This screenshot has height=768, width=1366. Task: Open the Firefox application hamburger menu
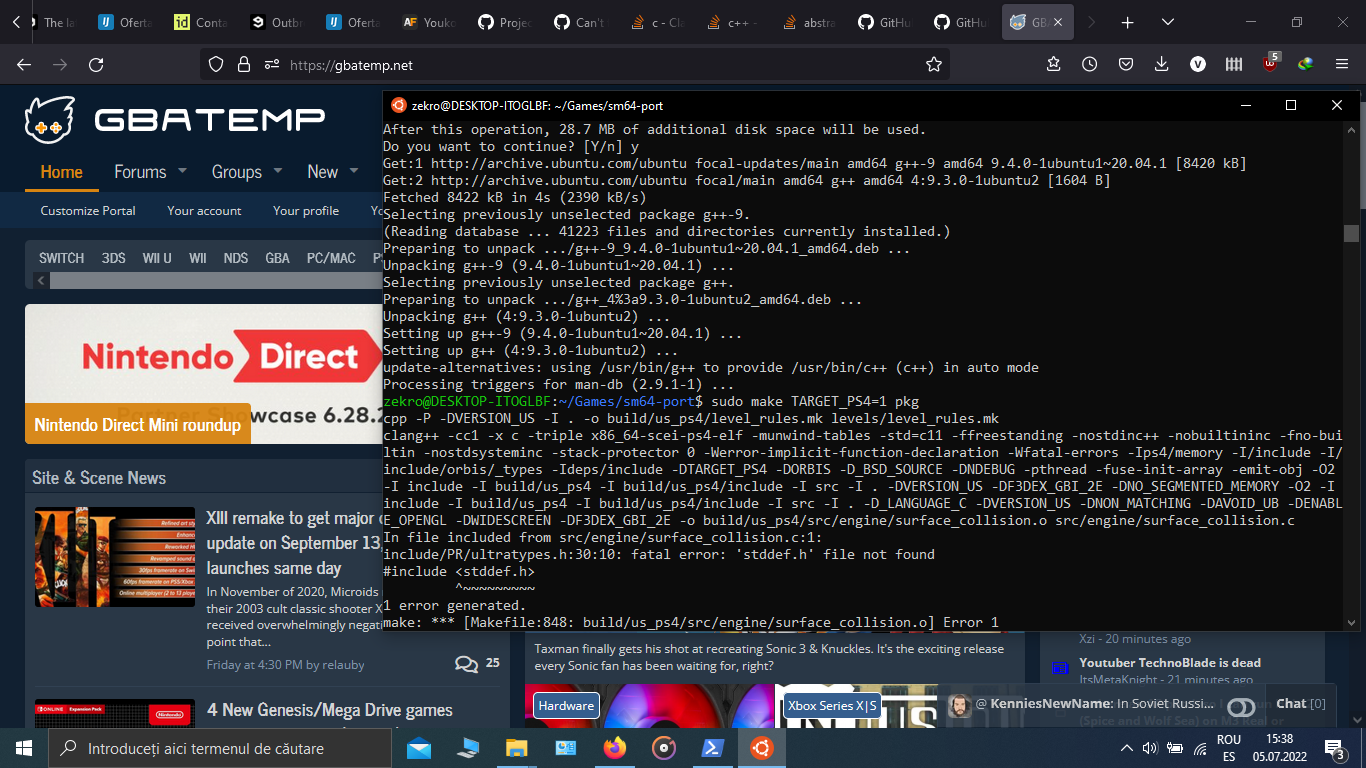tap(1342, 64)
